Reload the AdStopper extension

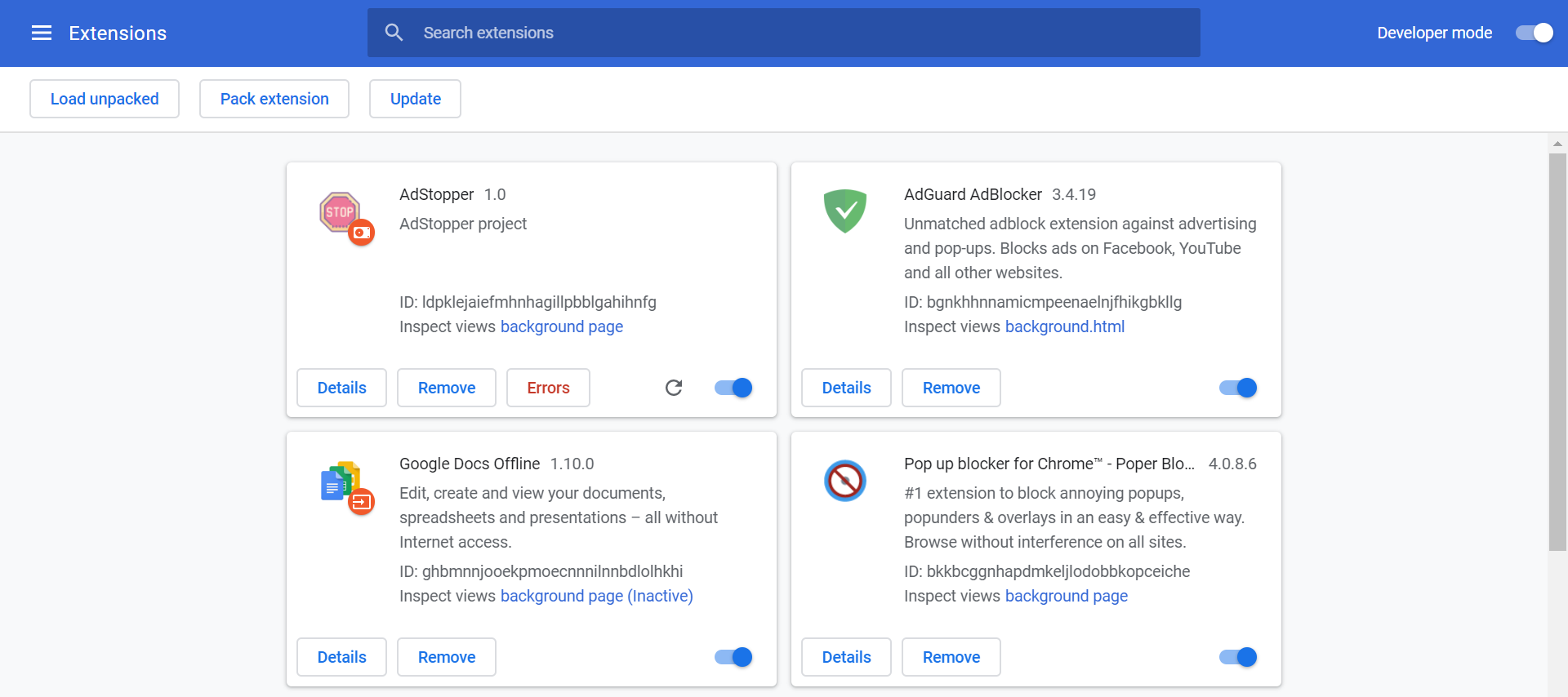click(x=674, y=388)
